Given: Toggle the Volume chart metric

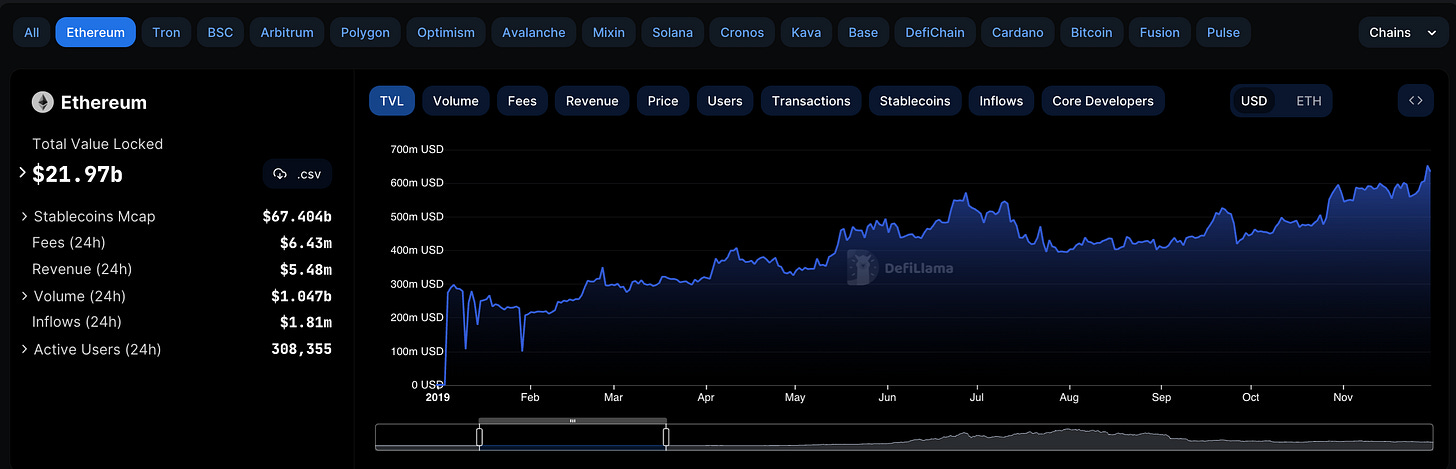Looking at the screenshot, I should (456, 100).
